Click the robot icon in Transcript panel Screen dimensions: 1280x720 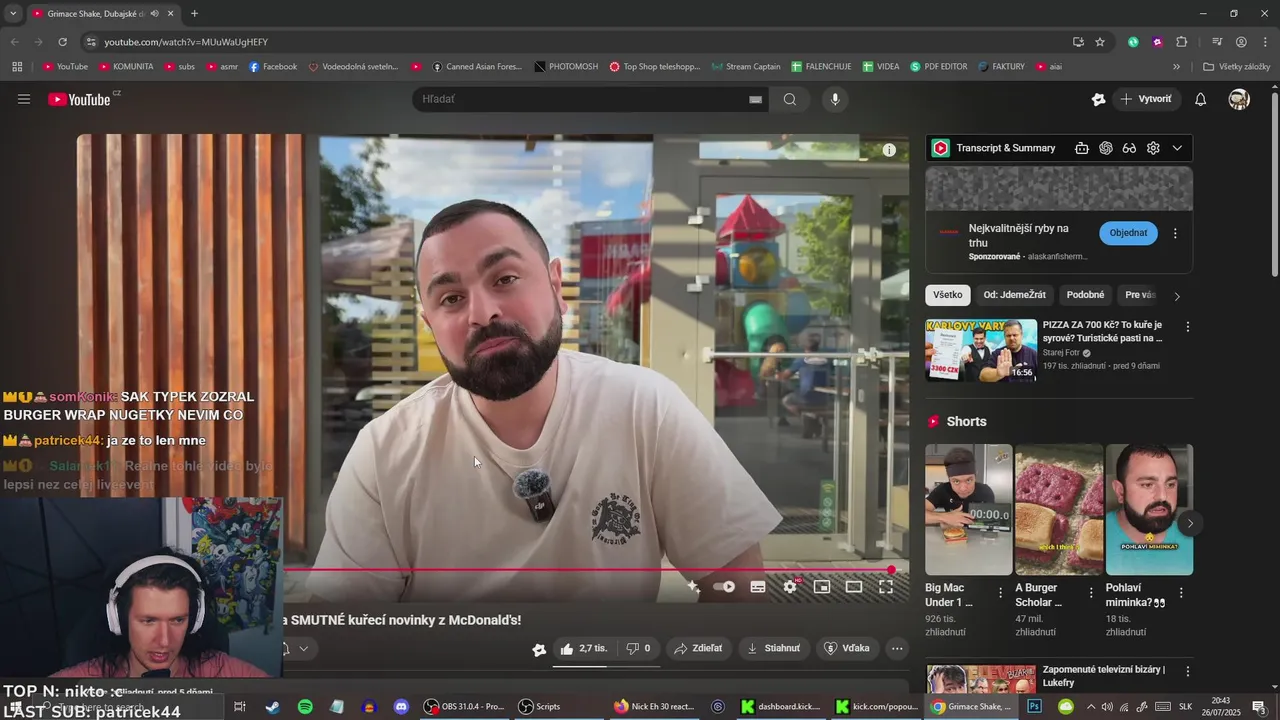point(1082,148)
